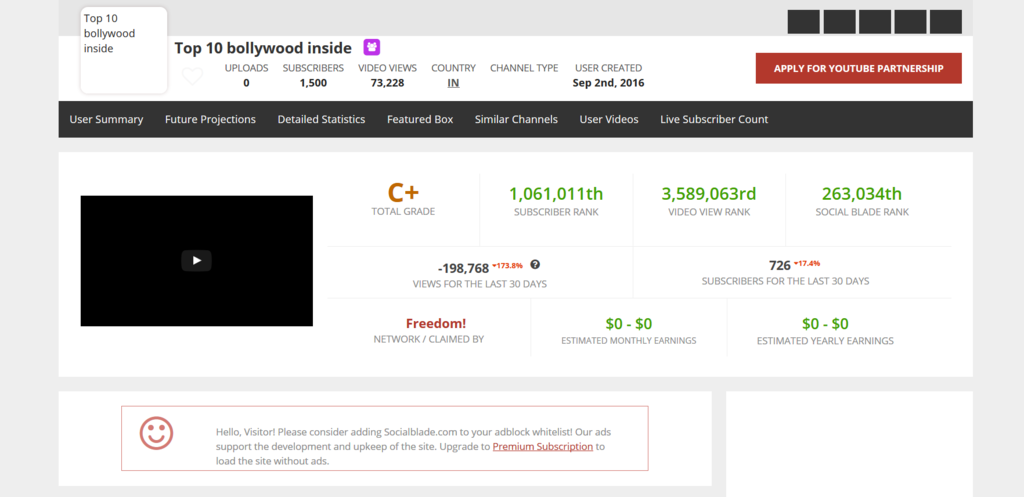Click the black video player thumbnail

[197, 261]
